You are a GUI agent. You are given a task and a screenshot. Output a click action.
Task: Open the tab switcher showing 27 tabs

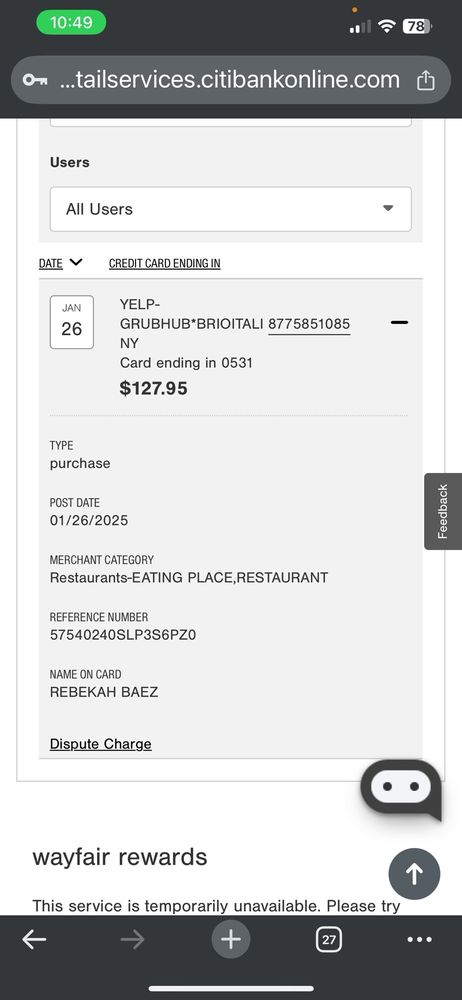tap(329, 939)
